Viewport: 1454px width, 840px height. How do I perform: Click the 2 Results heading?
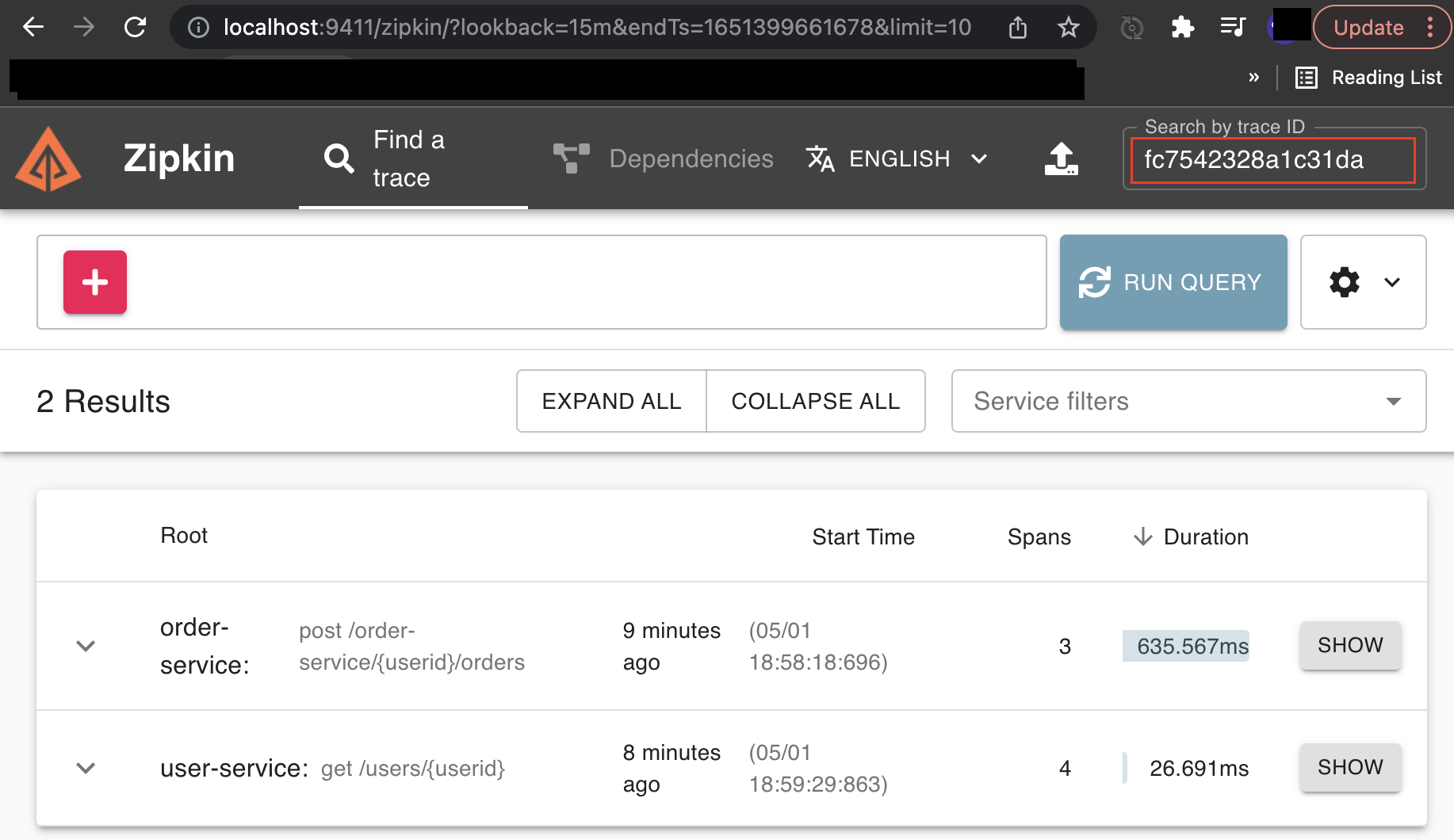point(103,402)
